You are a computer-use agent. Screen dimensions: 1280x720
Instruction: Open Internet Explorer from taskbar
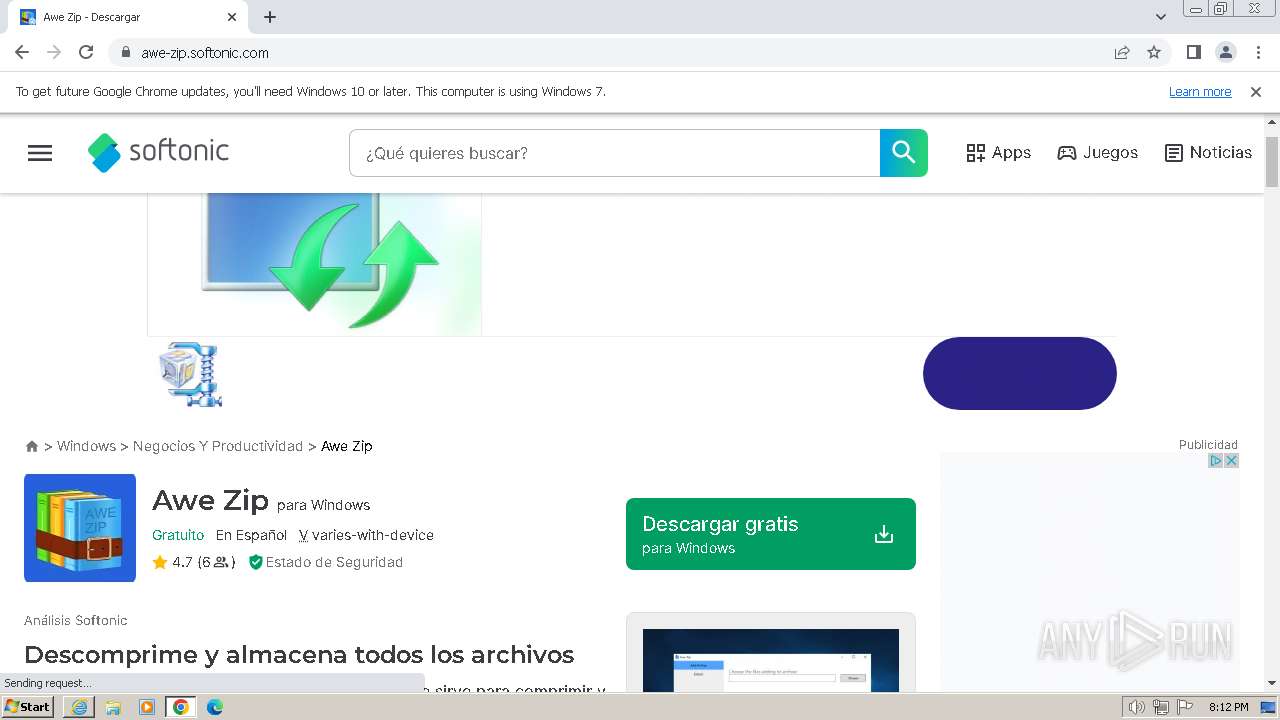(x=79, y=707)
